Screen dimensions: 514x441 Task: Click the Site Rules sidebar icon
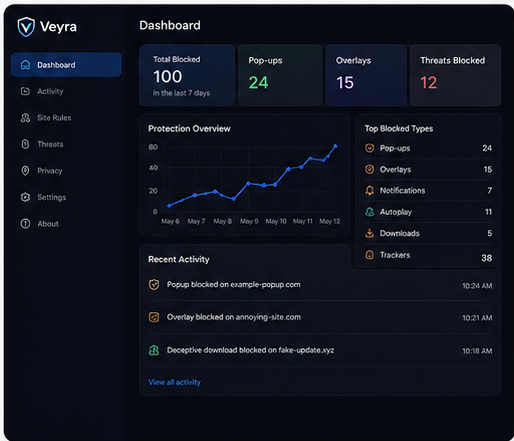25,118
